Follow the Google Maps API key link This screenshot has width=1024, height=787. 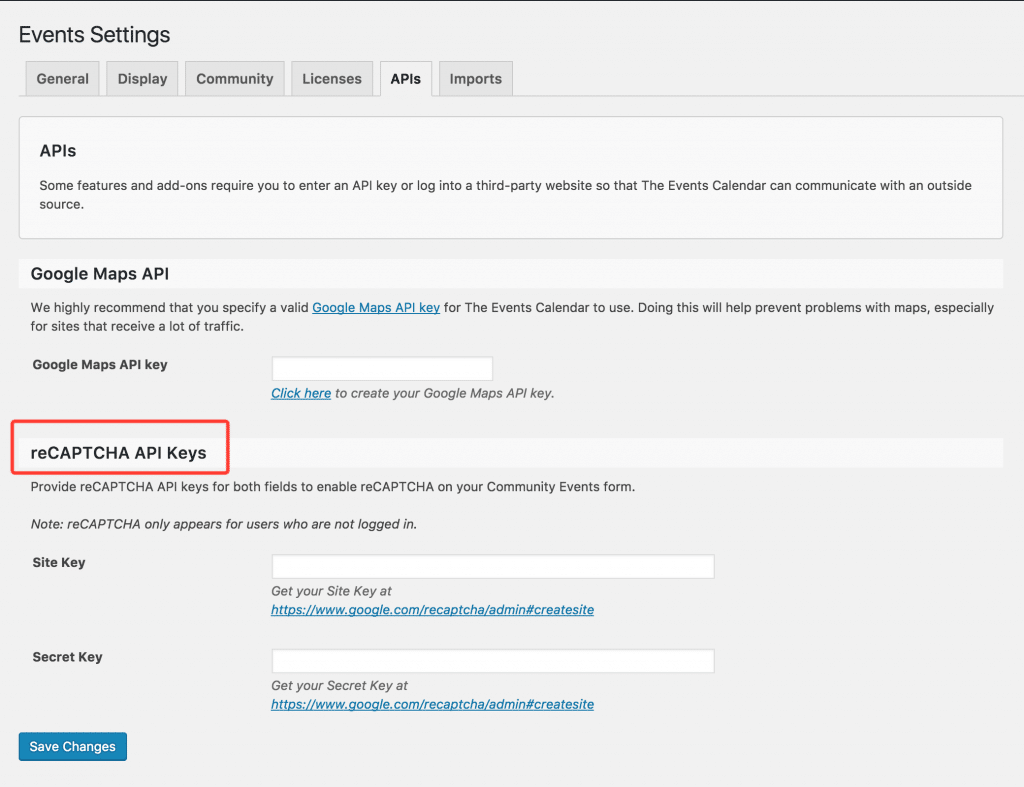point(376,308)
